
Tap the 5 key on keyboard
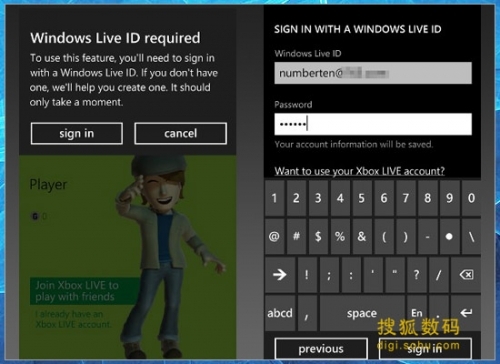pyautogui.click(x=362, y=198)
